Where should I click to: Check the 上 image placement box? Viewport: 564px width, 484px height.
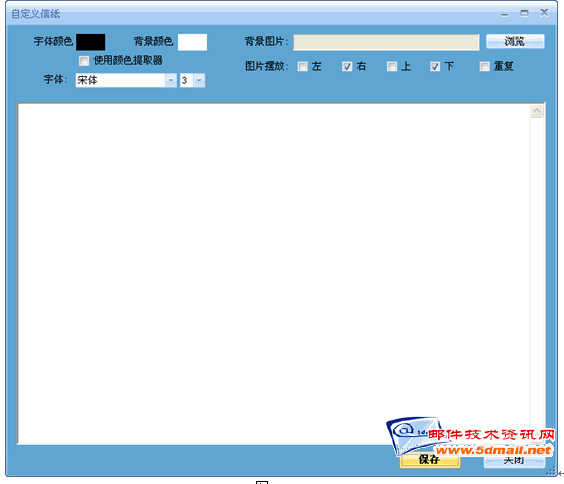[392, 67]
